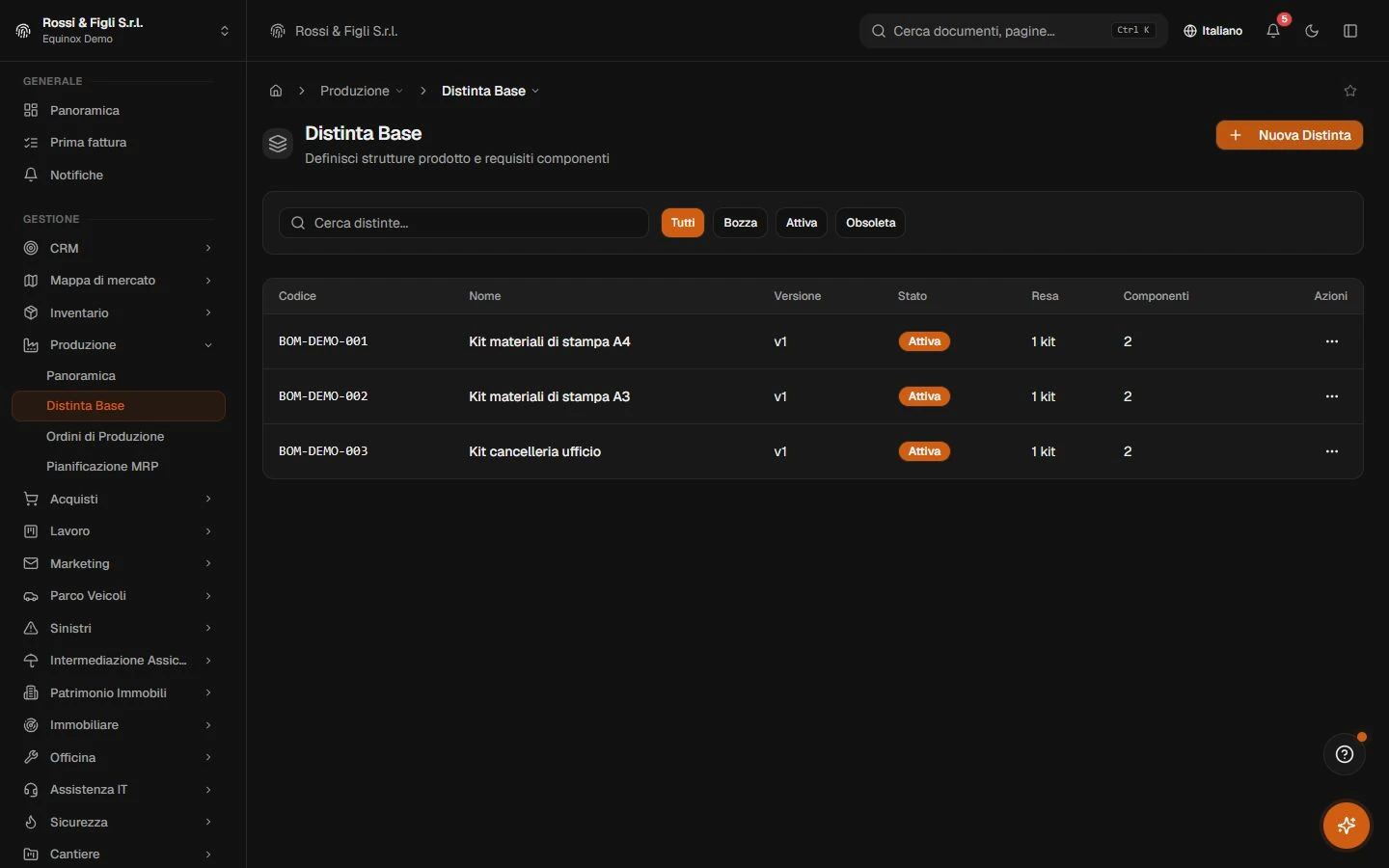The image size is (1389, 868).
Task: Focus the Cerca distinte search field
Action: (x=464, y=223)
